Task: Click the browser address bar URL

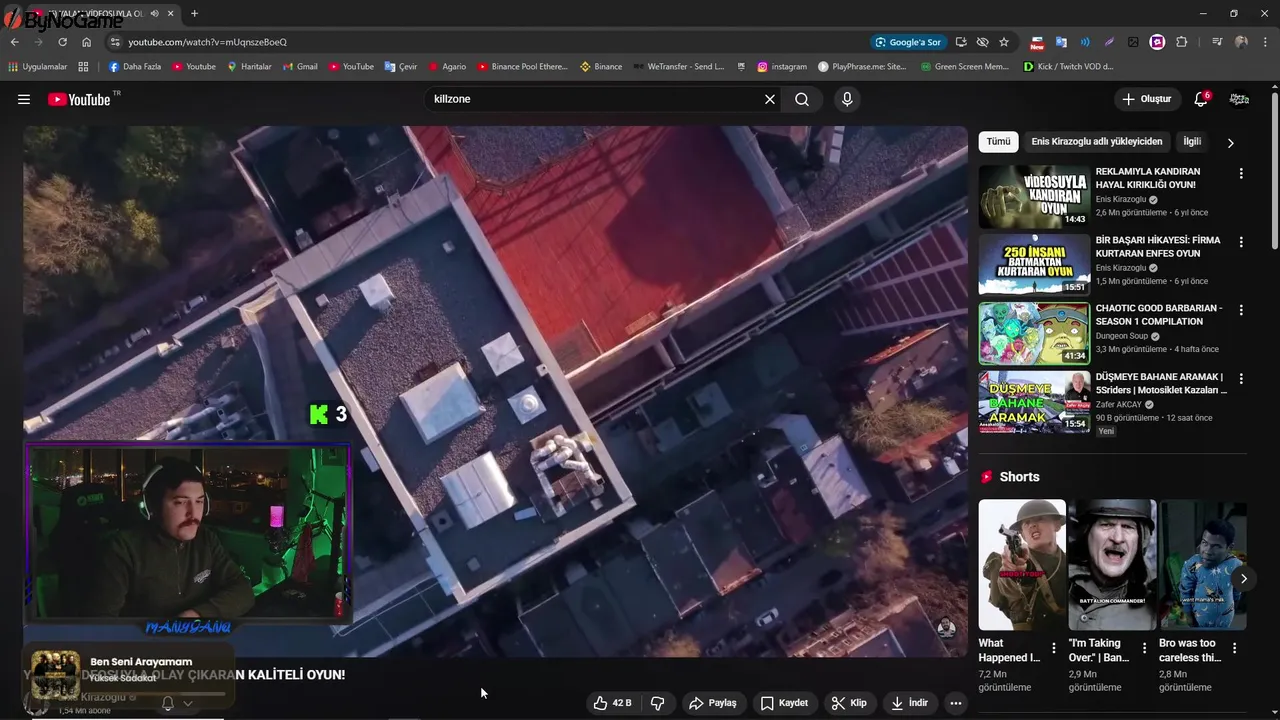Action: click(207, 42)
